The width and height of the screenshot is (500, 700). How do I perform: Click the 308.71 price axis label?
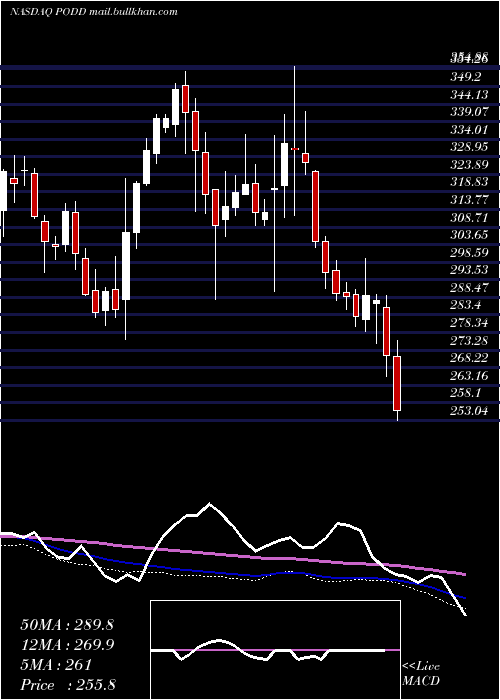469,218
